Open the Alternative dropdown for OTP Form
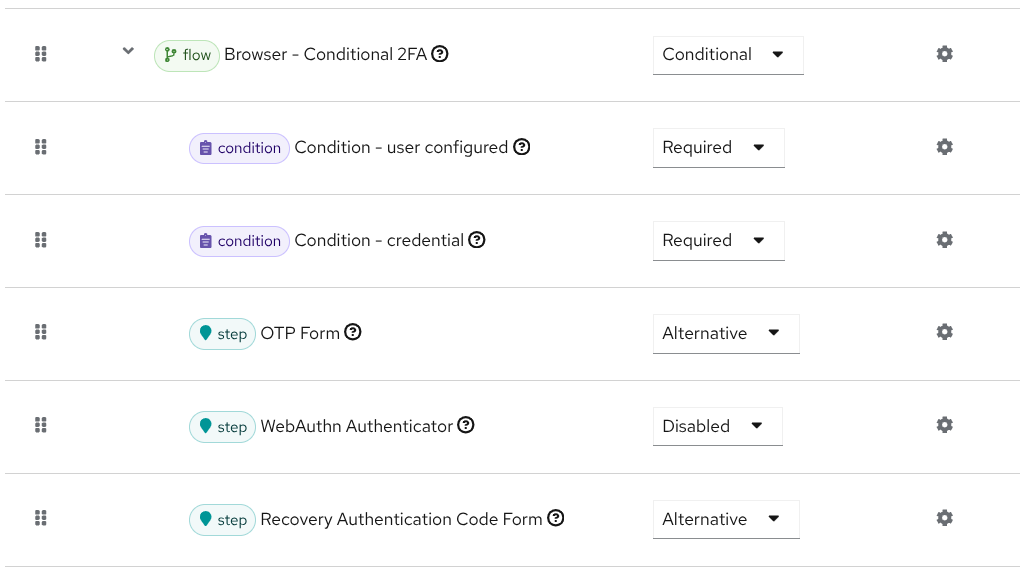 pos(726,333)
